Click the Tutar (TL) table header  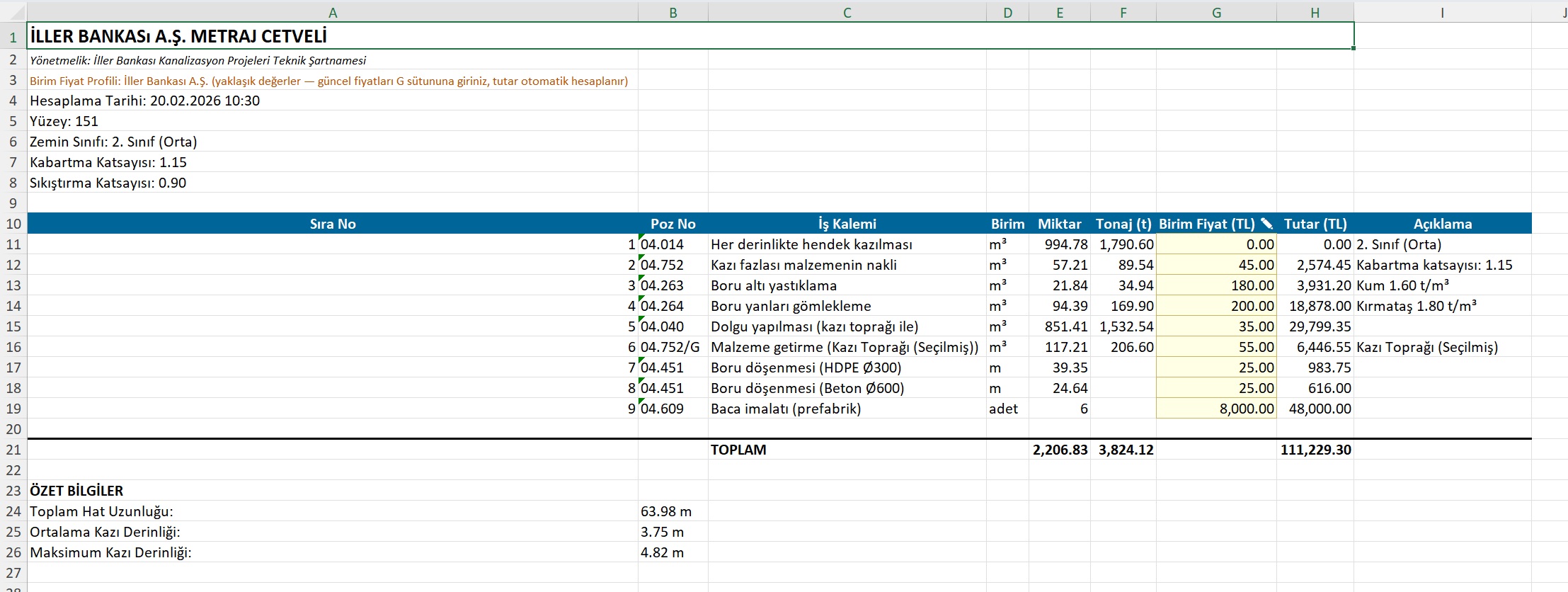point(1315,224)
